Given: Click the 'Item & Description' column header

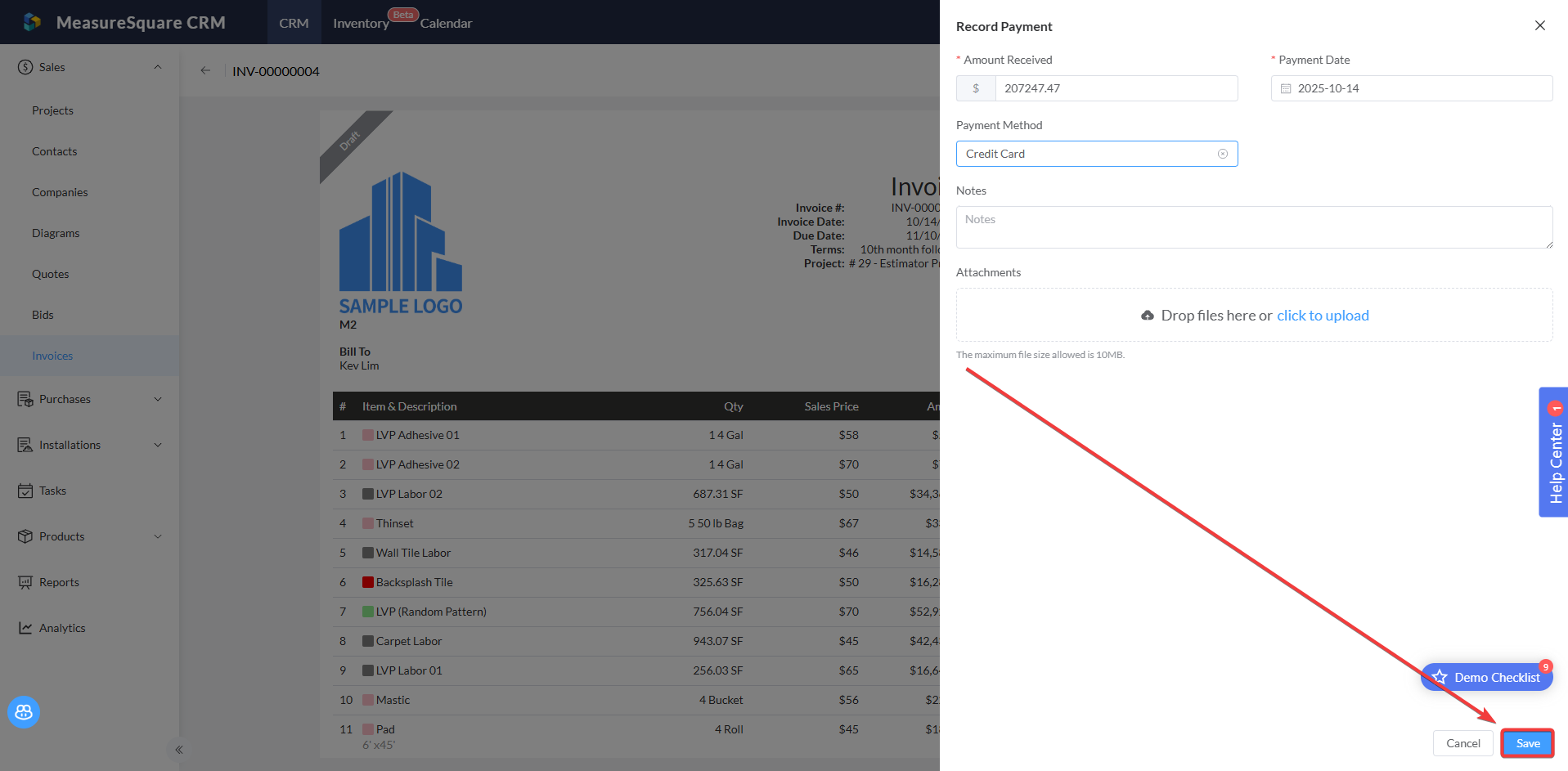Looking at the screenshot, I should click(x=410, y=406).
